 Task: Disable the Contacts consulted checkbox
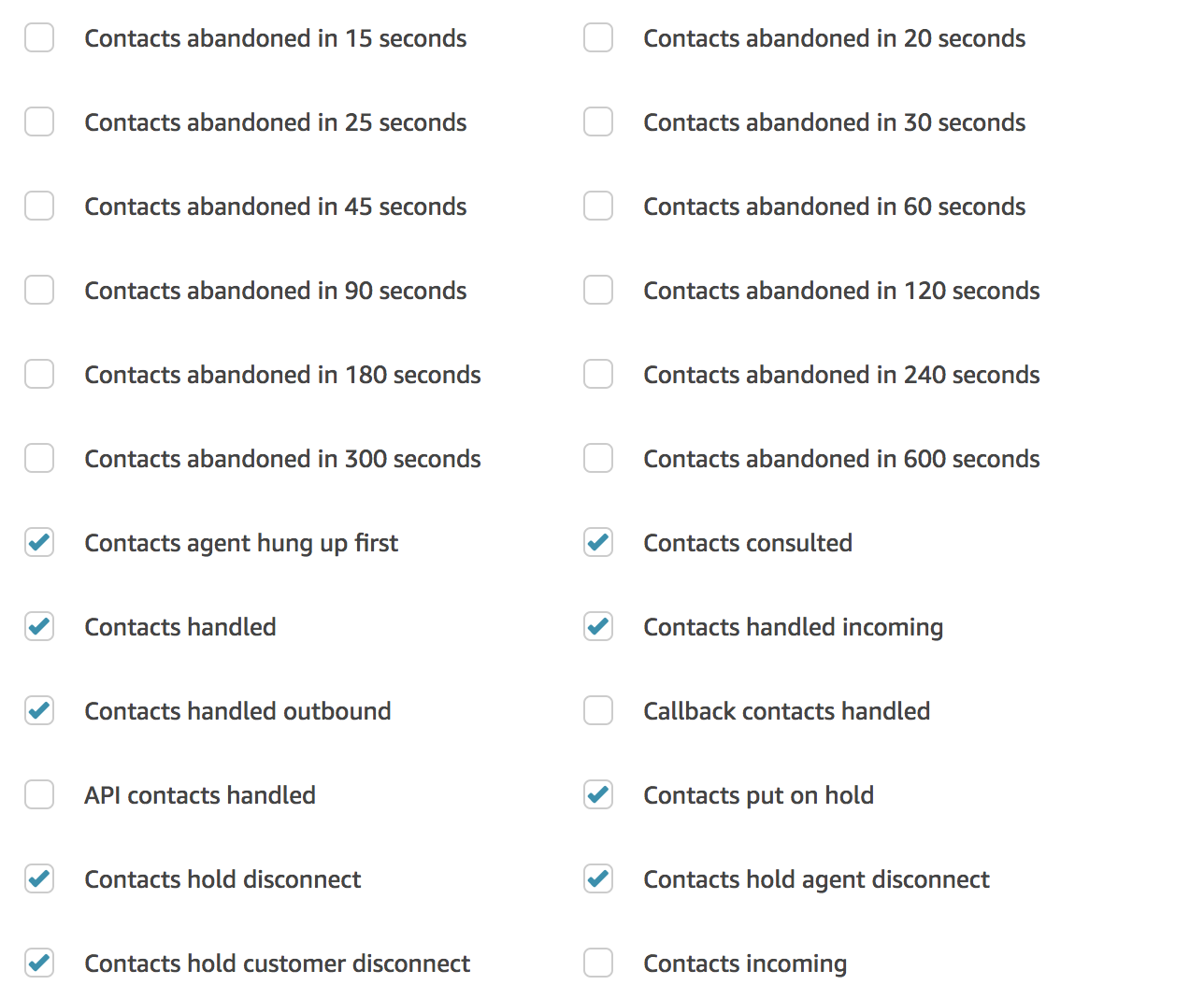coord(598,543)
